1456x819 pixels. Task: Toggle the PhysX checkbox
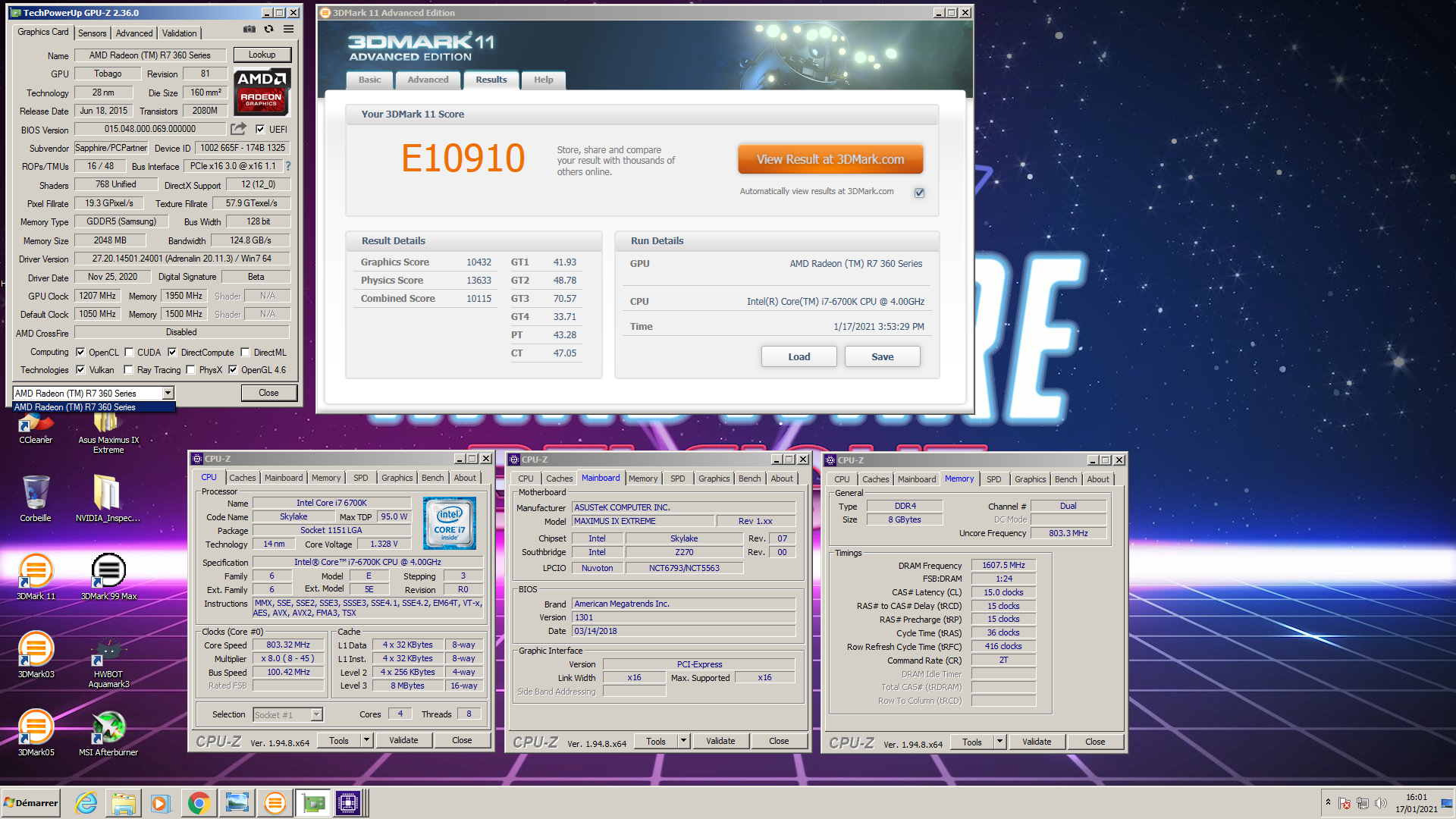tap(190, 369)
